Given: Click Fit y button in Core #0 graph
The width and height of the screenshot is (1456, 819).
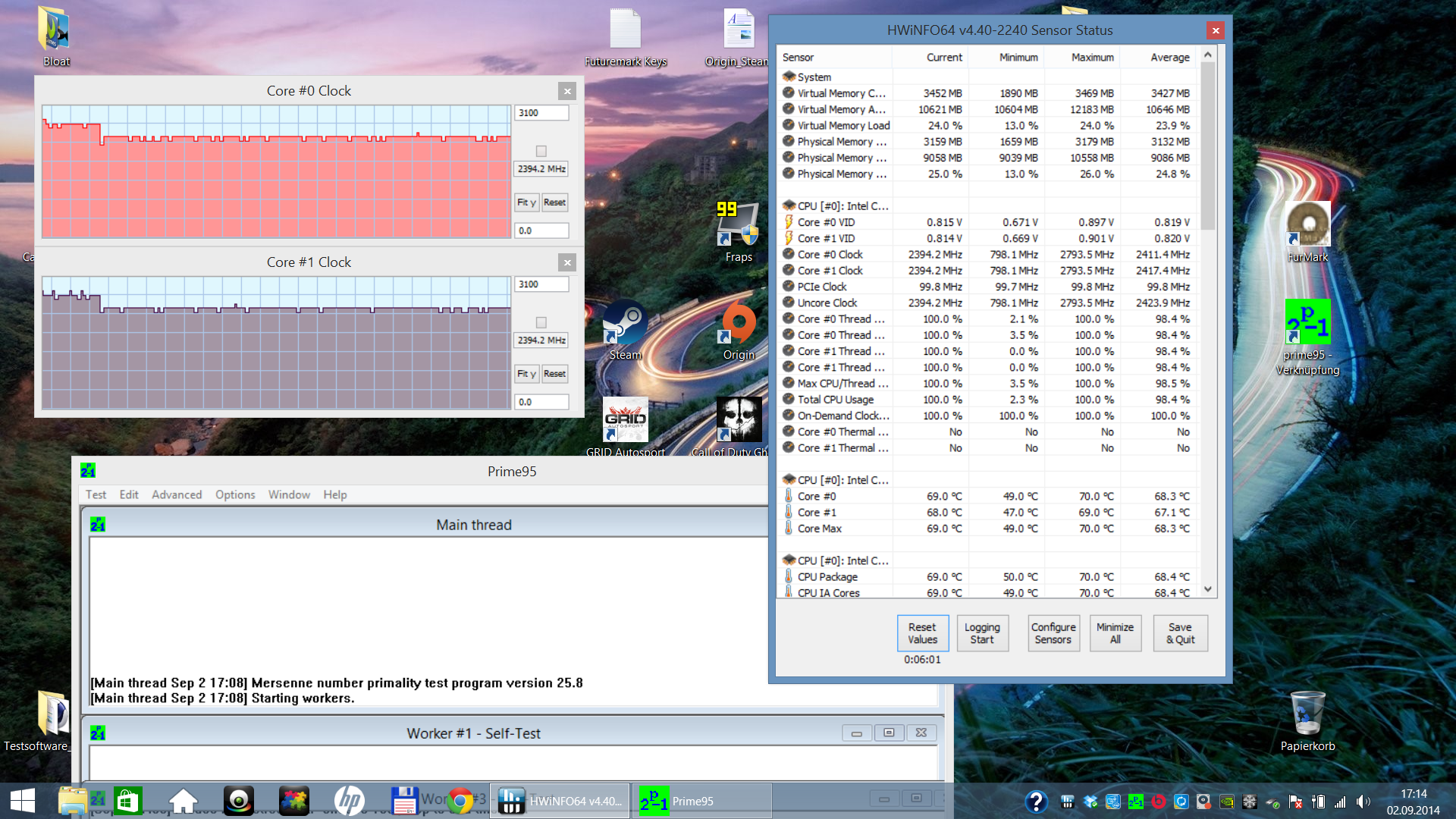Looking at the screenshot, I should tap(526, 202).
